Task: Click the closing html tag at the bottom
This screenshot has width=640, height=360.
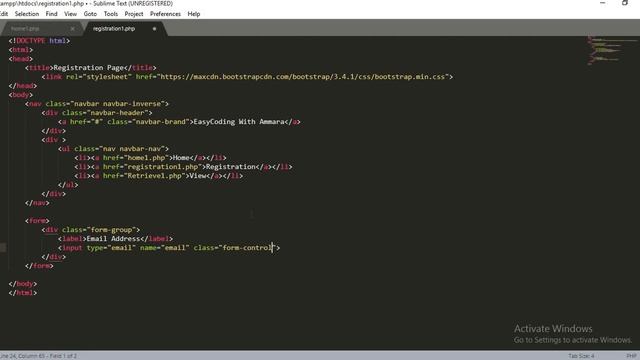Action: (23, 293)
